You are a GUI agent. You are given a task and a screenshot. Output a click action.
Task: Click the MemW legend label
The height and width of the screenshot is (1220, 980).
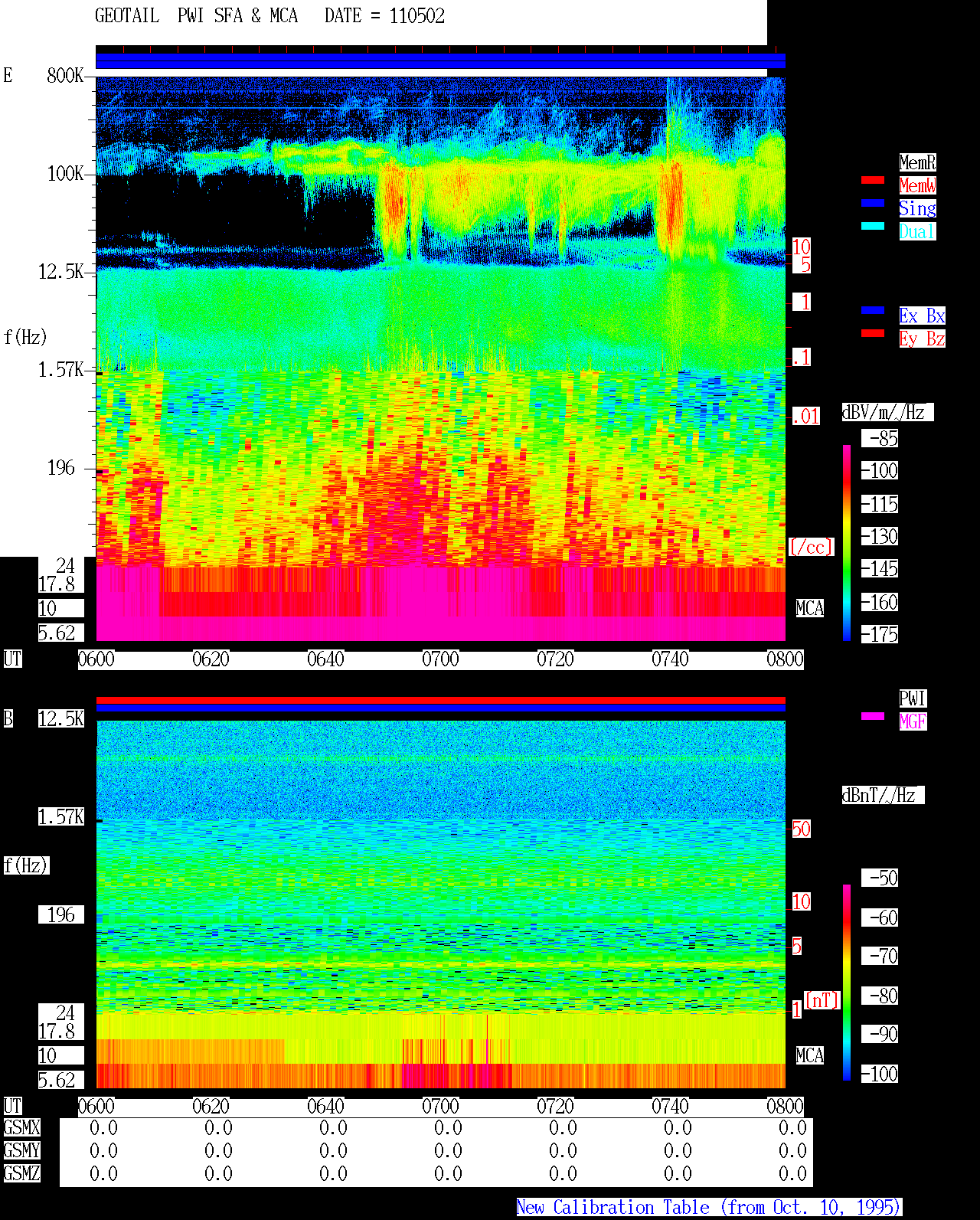click(917, 185)
